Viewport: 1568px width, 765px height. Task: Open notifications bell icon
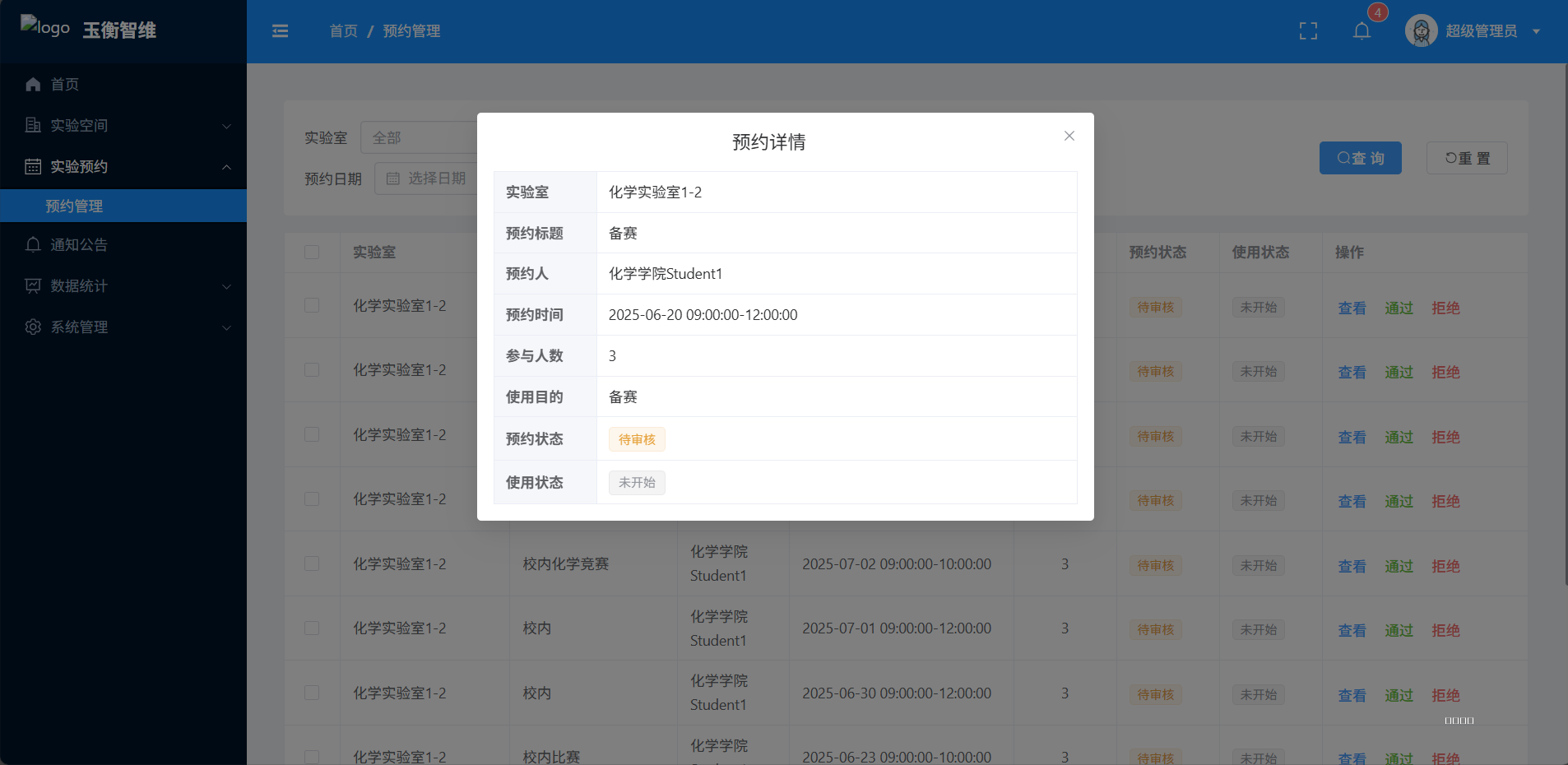(x=1362, y=31)
